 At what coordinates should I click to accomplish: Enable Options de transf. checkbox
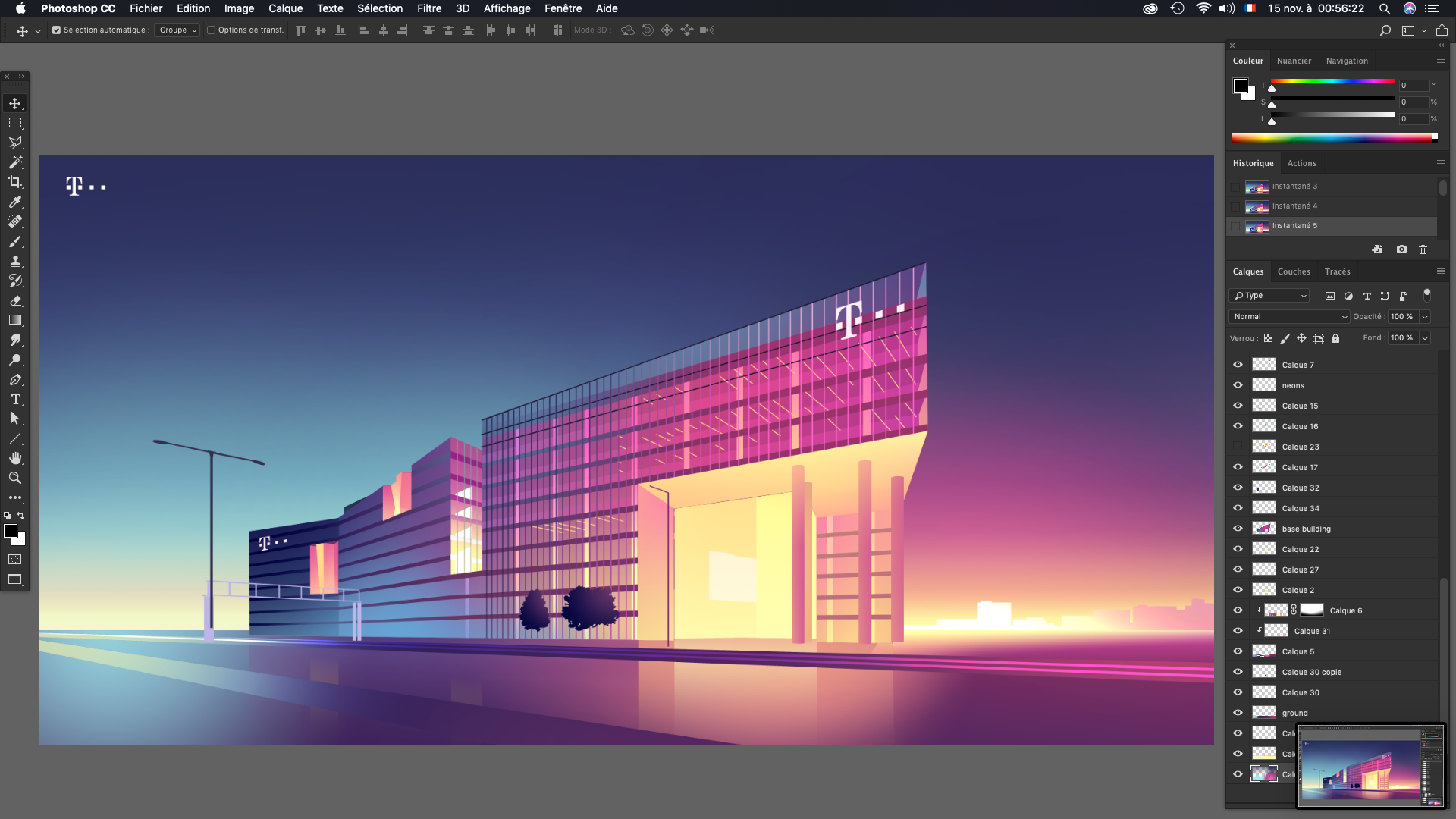pyautogui.click(x=212, y=30)
